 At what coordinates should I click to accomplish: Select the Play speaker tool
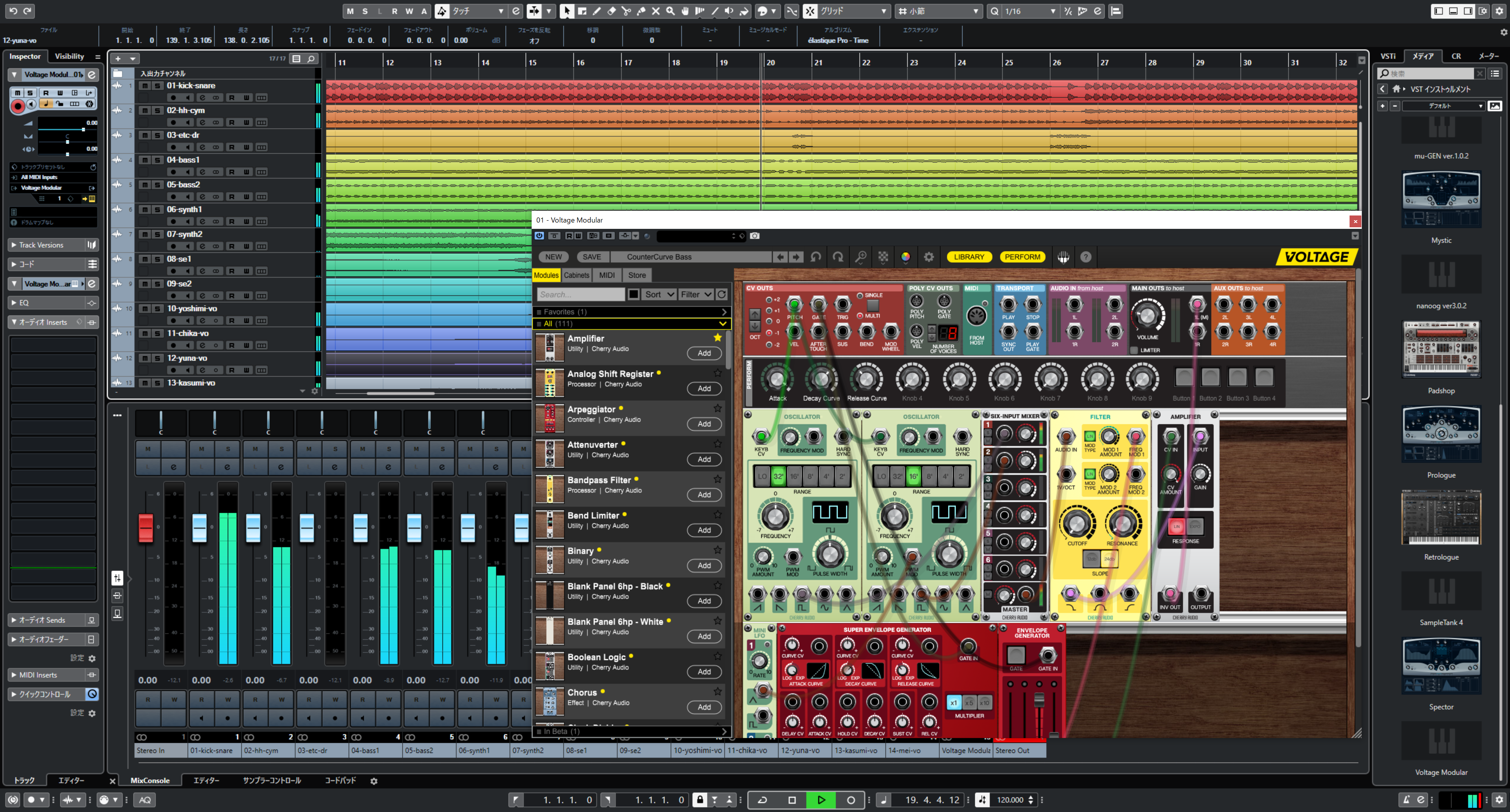tap(729, 11)
